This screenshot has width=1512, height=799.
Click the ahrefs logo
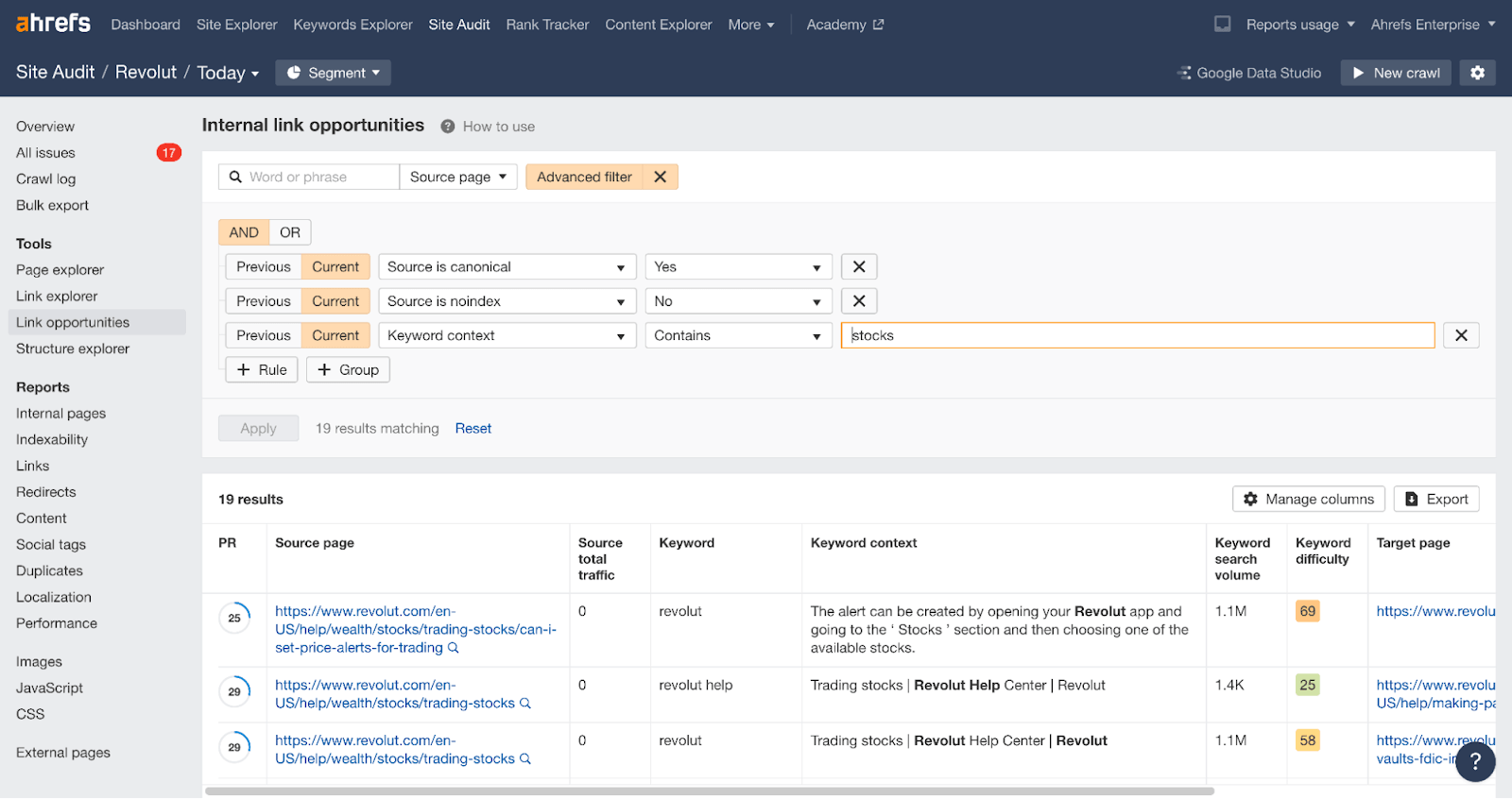[x=53, y=24]
